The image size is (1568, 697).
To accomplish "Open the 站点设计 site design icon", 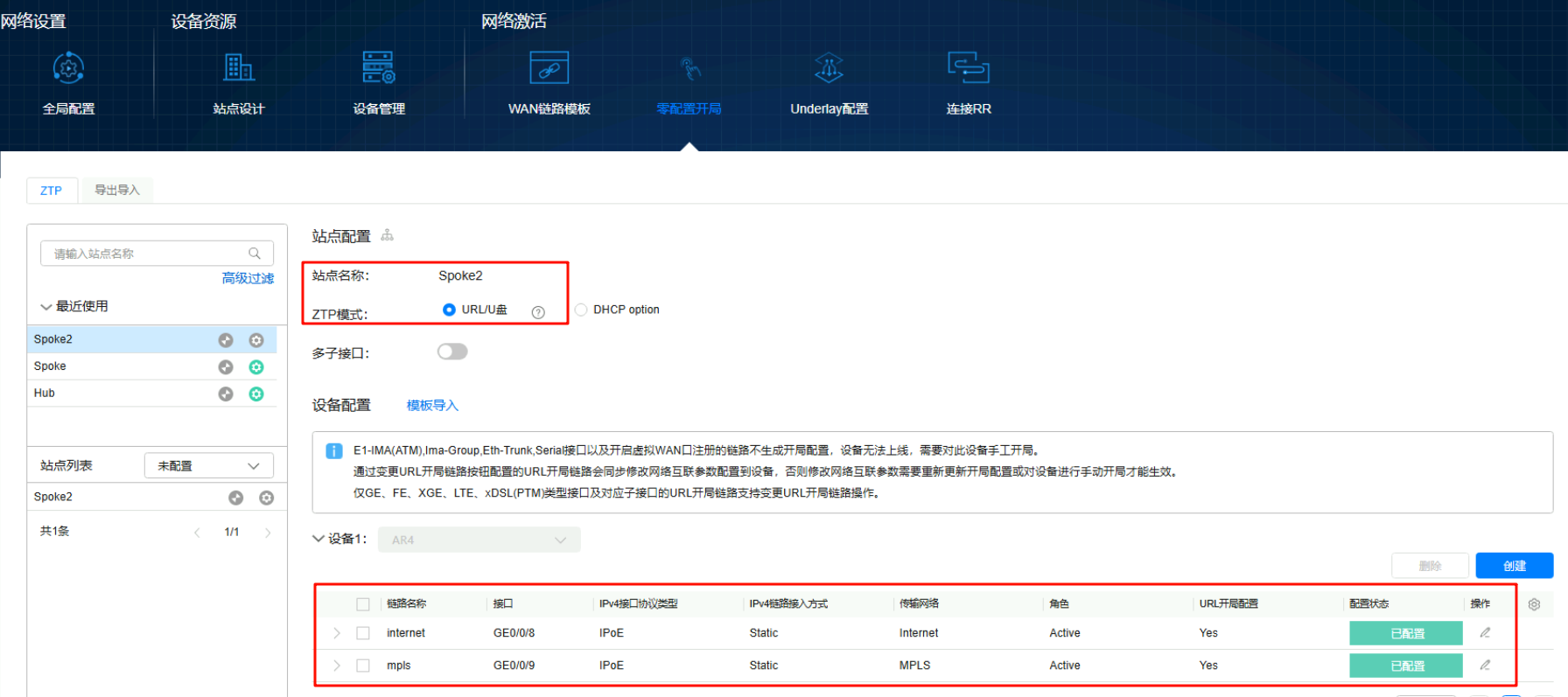I will (238, 68).
